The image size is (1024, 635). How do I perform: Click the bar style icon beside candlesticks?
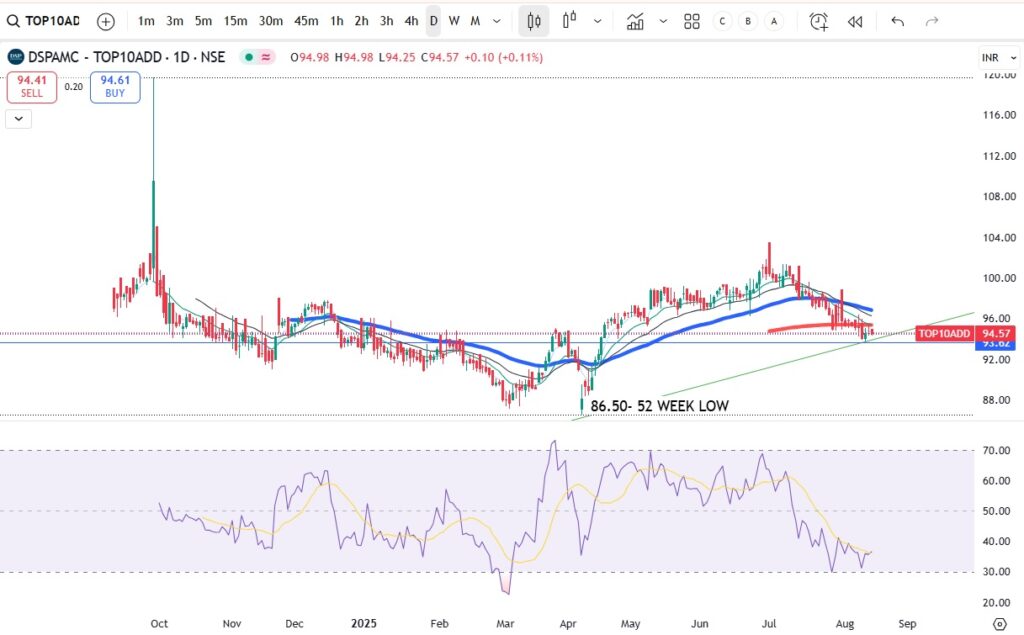click(570, 21)
